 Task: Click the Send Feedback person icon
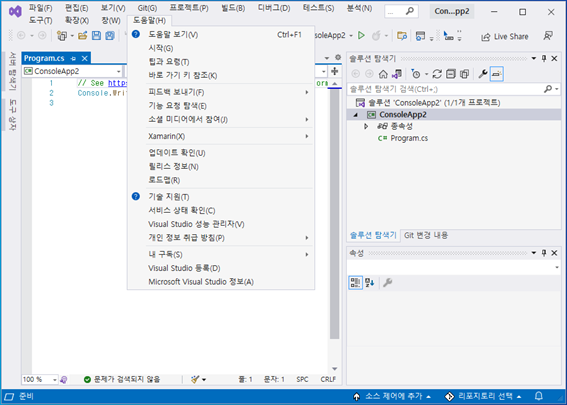pyautogui.click(x=548, y=36)
